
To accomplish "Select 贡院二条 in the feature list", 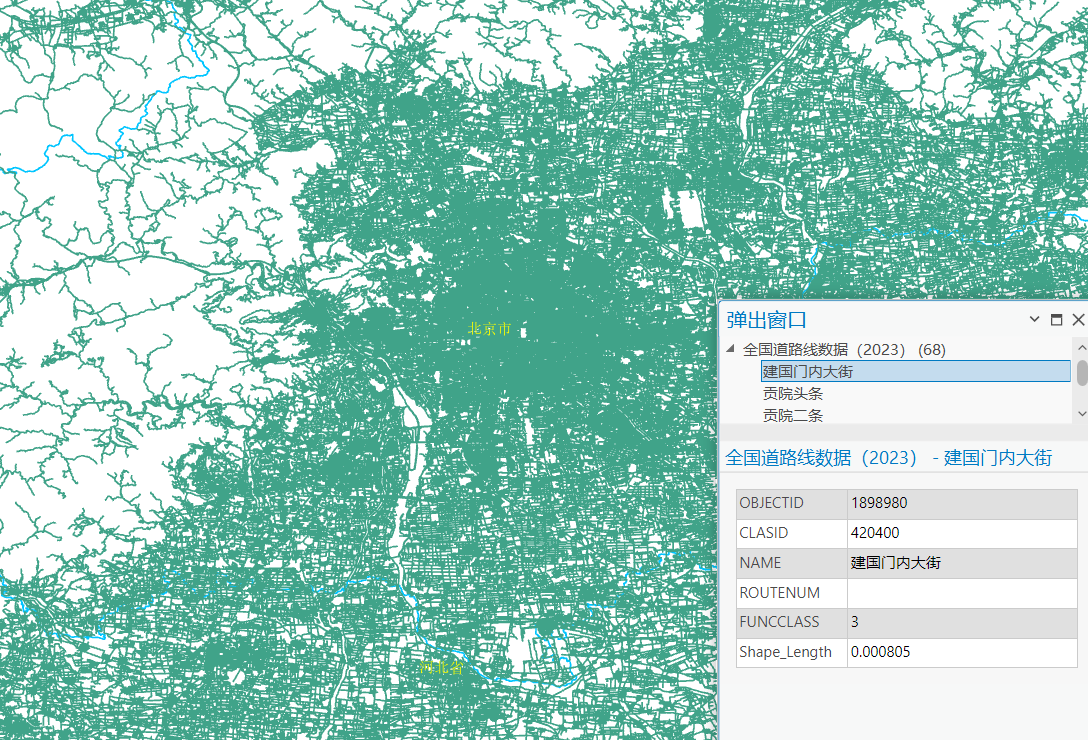I will point(793,415).
